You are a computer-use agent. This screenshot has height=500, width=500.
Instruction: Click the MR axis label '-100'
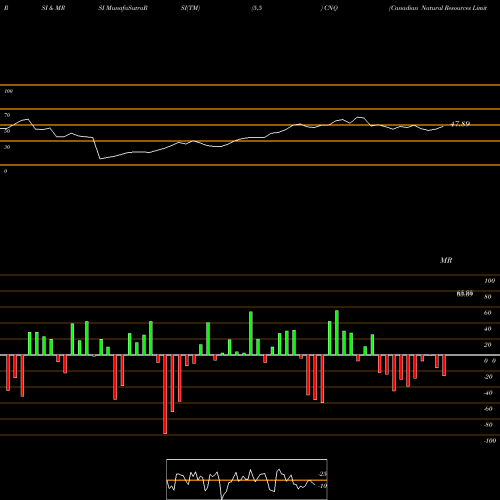490,441
